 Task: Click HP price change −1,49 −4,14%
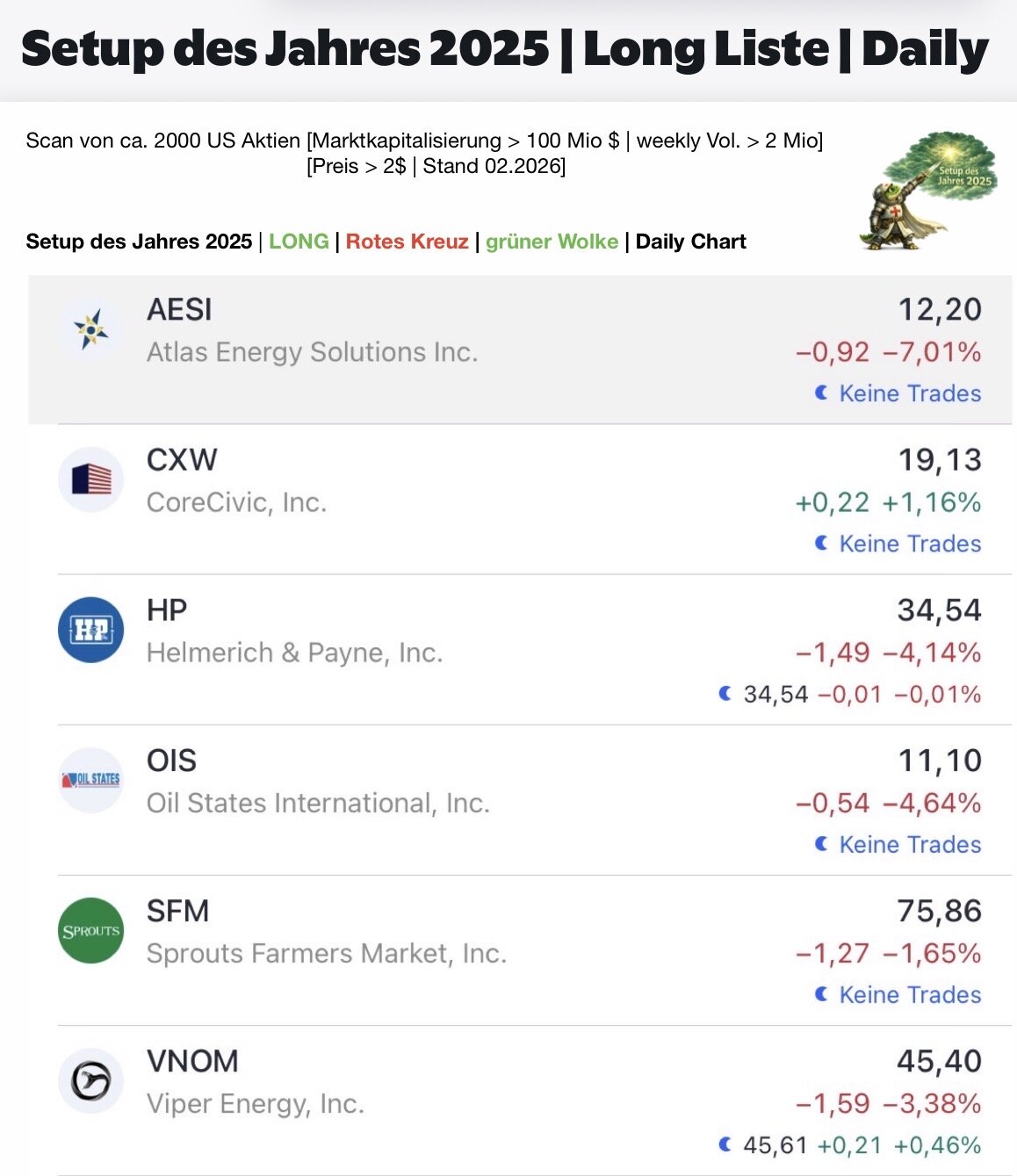point(888,653)
